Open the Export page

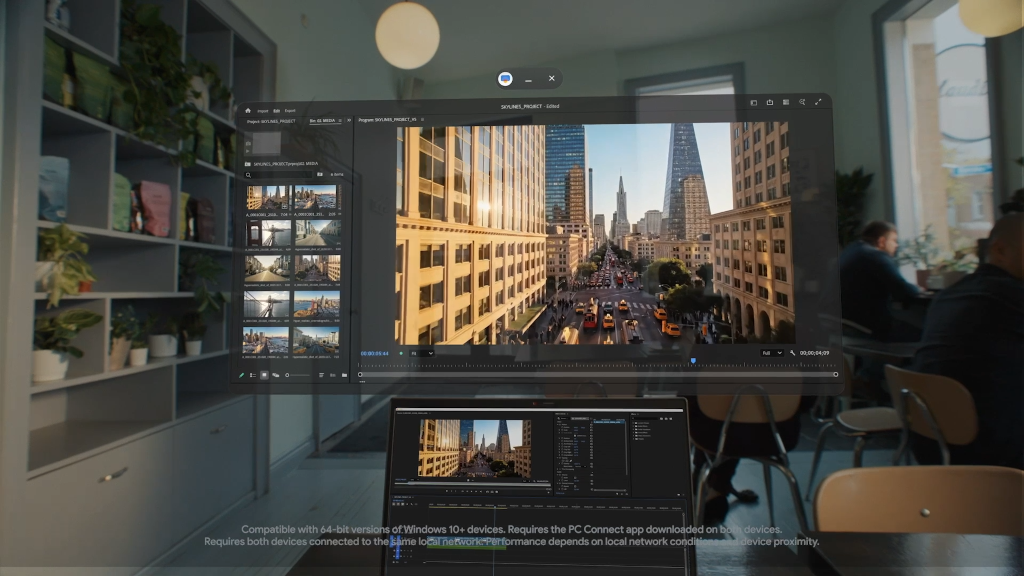(x=290, y=110)
